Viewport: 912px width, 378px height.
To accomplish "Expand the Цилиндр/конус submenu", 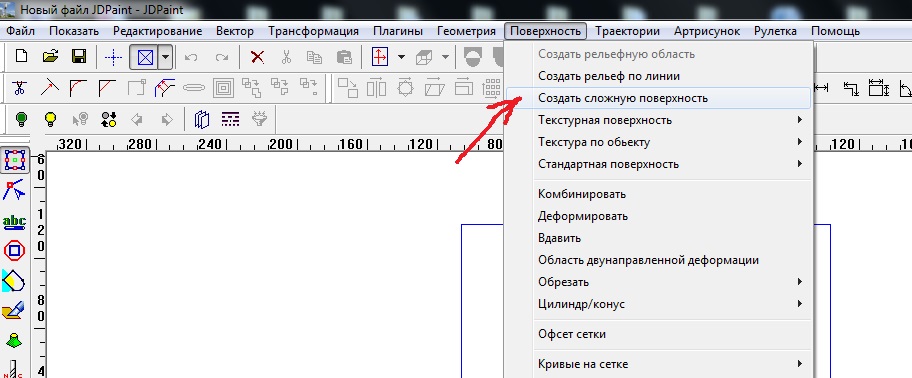I will coord(659,304).
